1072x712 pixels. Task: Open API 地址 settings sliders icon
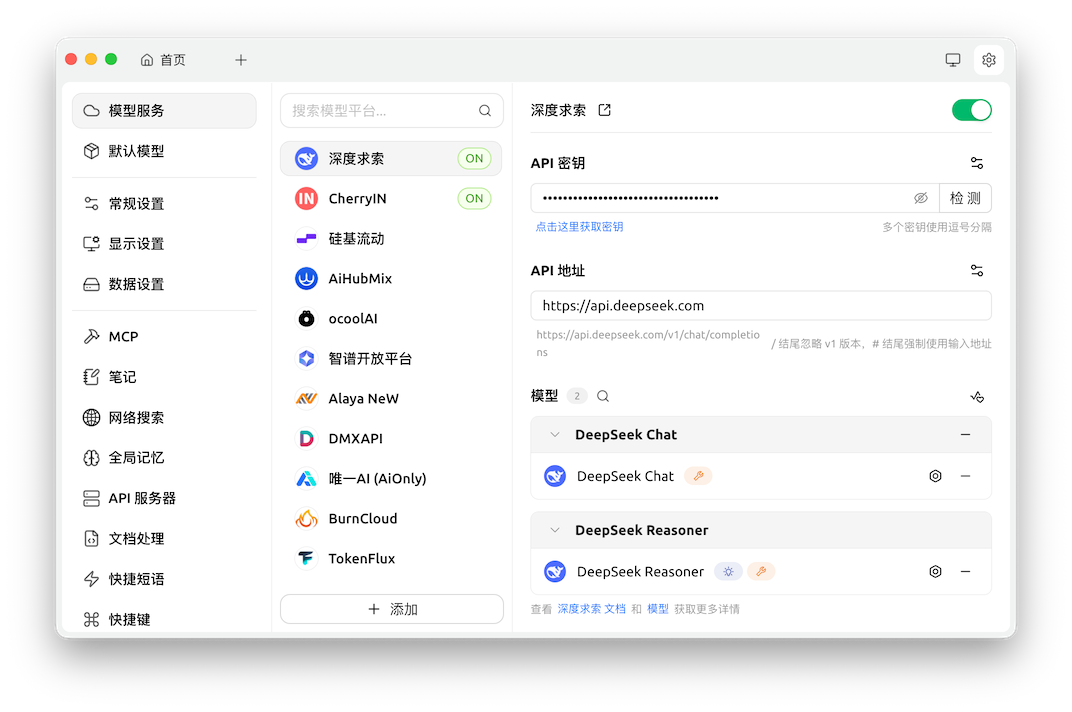(x=977, y=270)
